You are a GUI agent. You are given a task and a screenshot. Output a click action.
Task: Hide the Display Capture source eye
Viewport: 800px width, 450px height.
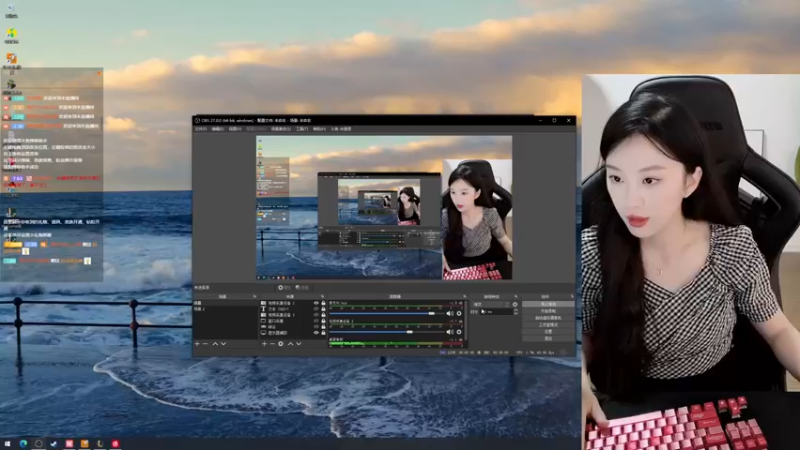pos(316,333)
